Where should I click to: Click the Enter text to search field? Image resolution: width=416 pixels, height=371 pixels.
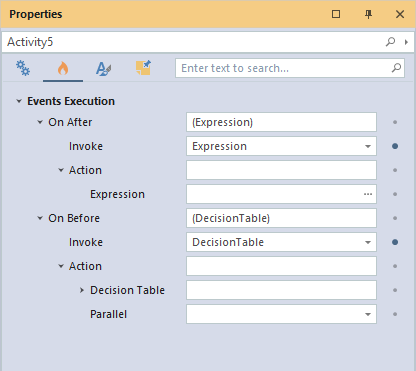click(290, 68)
